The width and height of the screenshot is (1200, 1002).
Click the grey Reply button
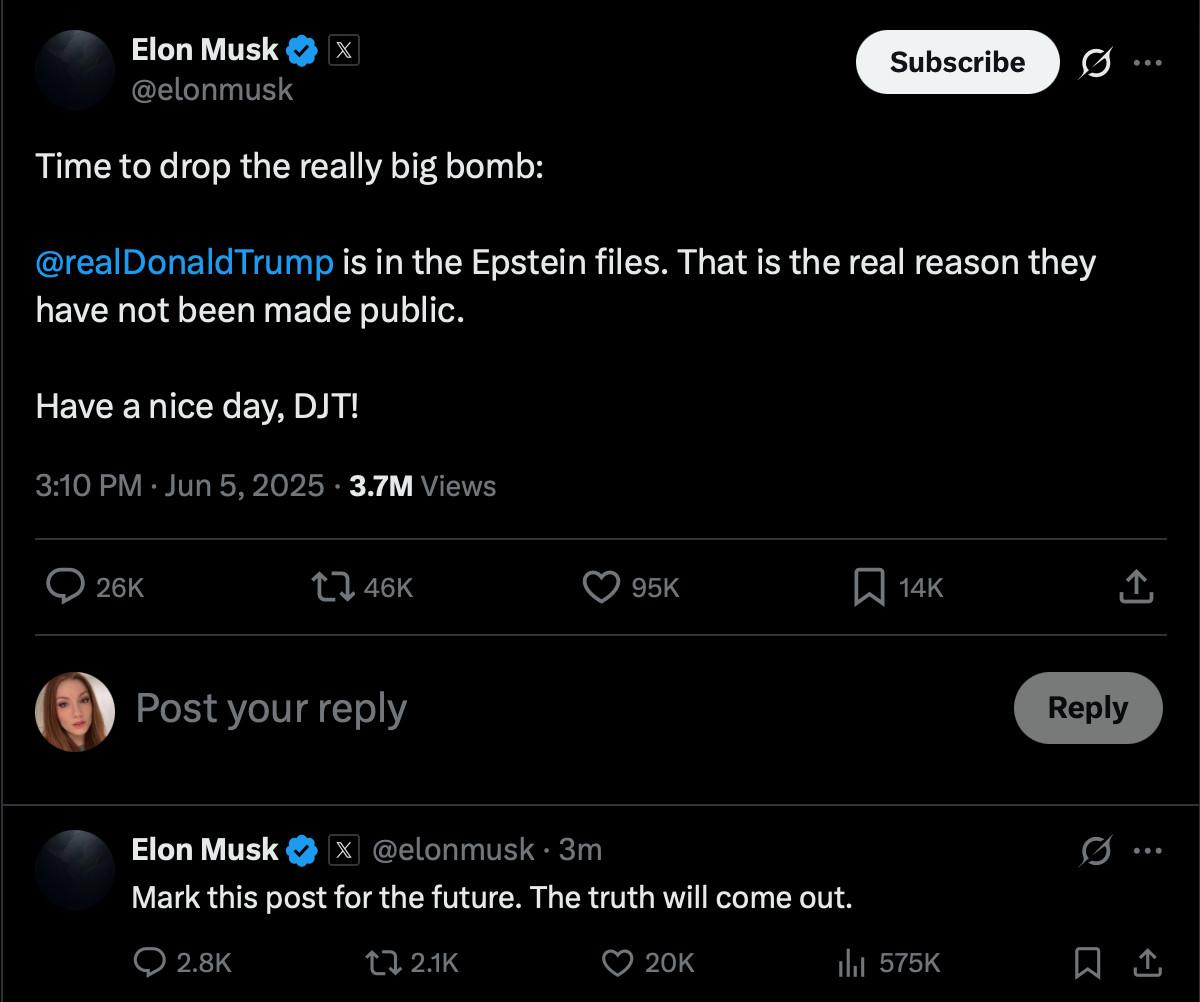tap(1088, 708)
